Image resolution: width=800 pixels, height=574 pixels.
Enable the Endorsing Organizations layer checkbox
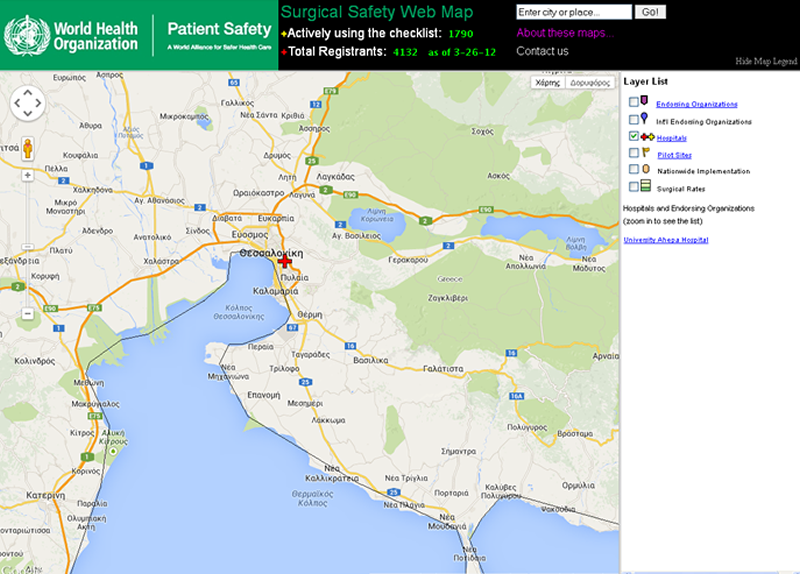(x=633, y=102)
